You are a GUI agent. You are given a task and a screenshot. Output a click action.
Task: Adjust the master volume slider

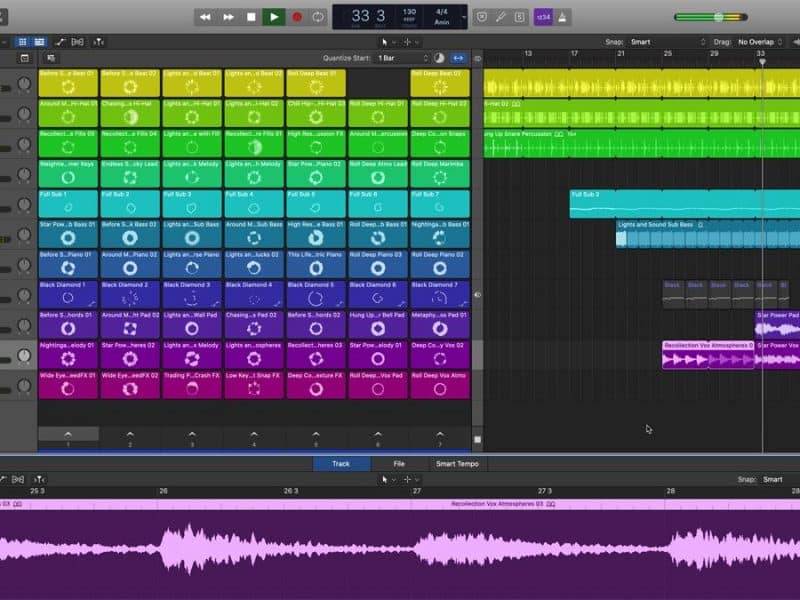(711, 17)
